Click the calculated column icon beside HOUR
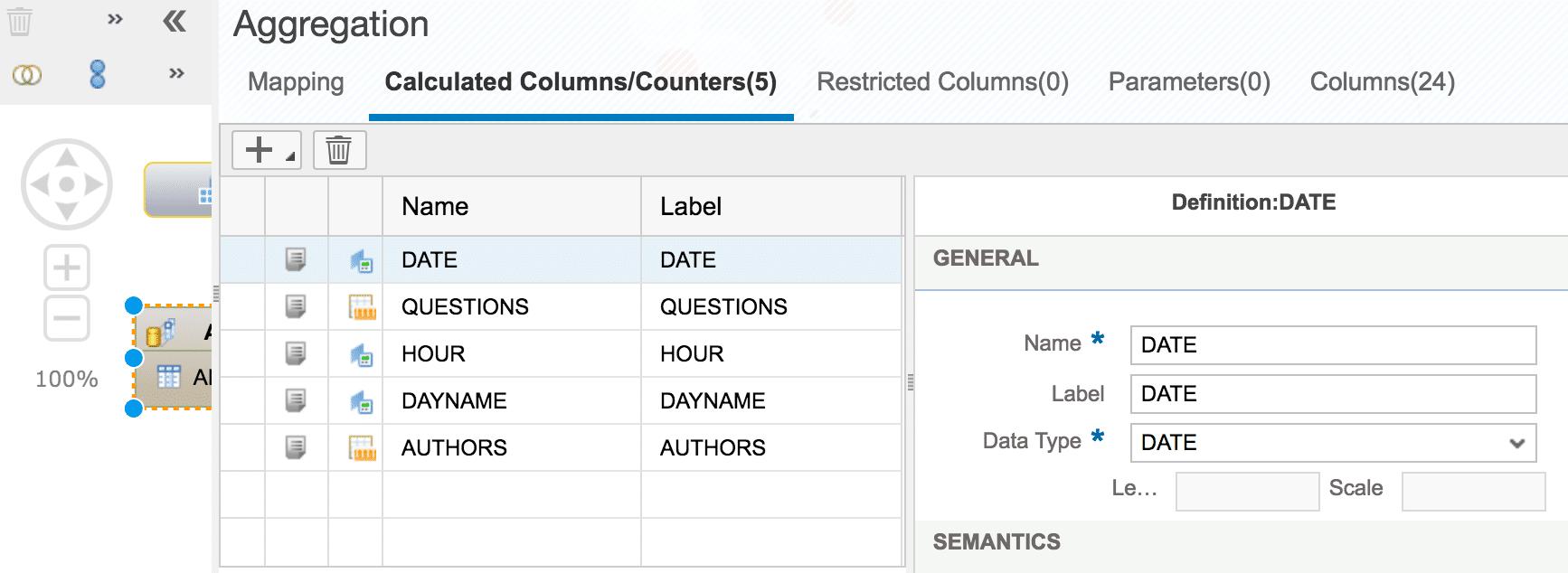 [x=362, y=354]
